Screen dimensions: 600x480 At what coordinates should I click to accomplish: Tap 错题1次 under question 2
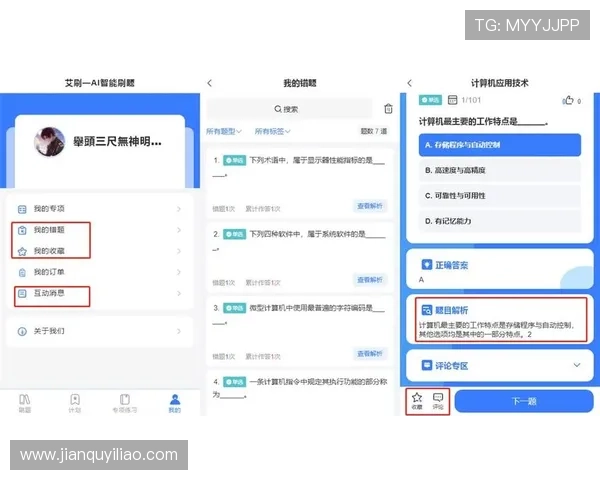(x=223, y=283)
